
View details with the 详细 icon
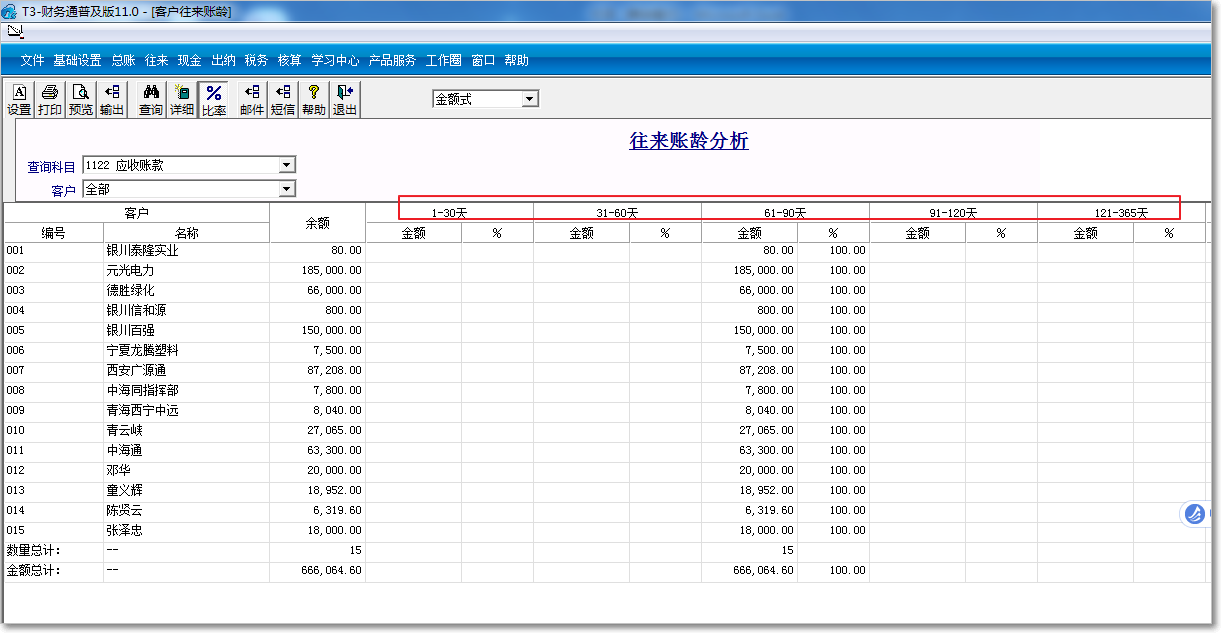pyautogui.click(x=181, y=98)
